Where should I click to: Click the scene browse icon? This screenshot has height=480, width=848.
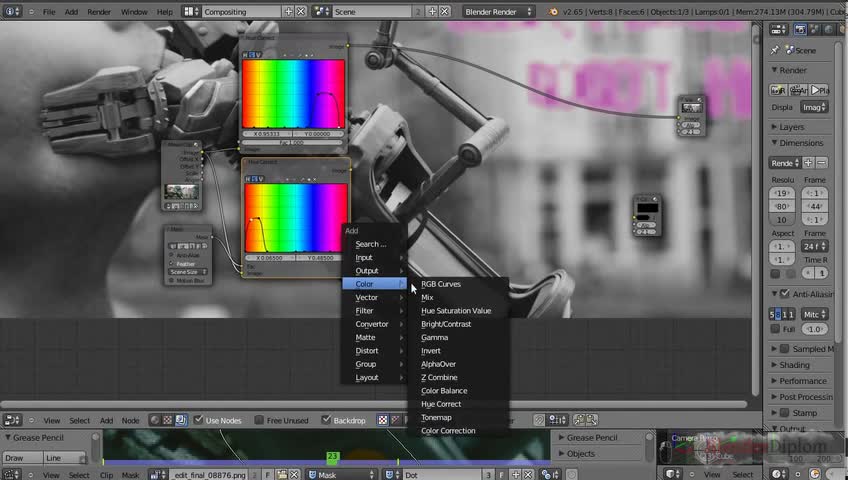tap(322, 11)
